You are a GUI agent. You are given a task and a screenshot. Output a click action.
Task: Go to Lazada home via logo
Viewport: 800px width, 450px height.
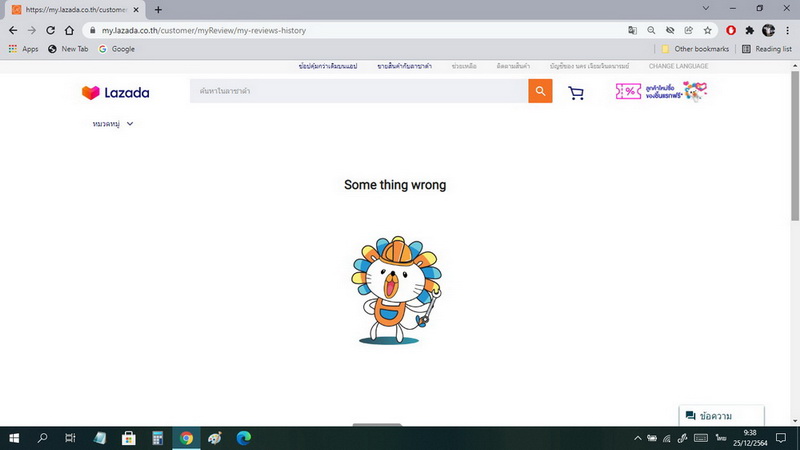116,92
